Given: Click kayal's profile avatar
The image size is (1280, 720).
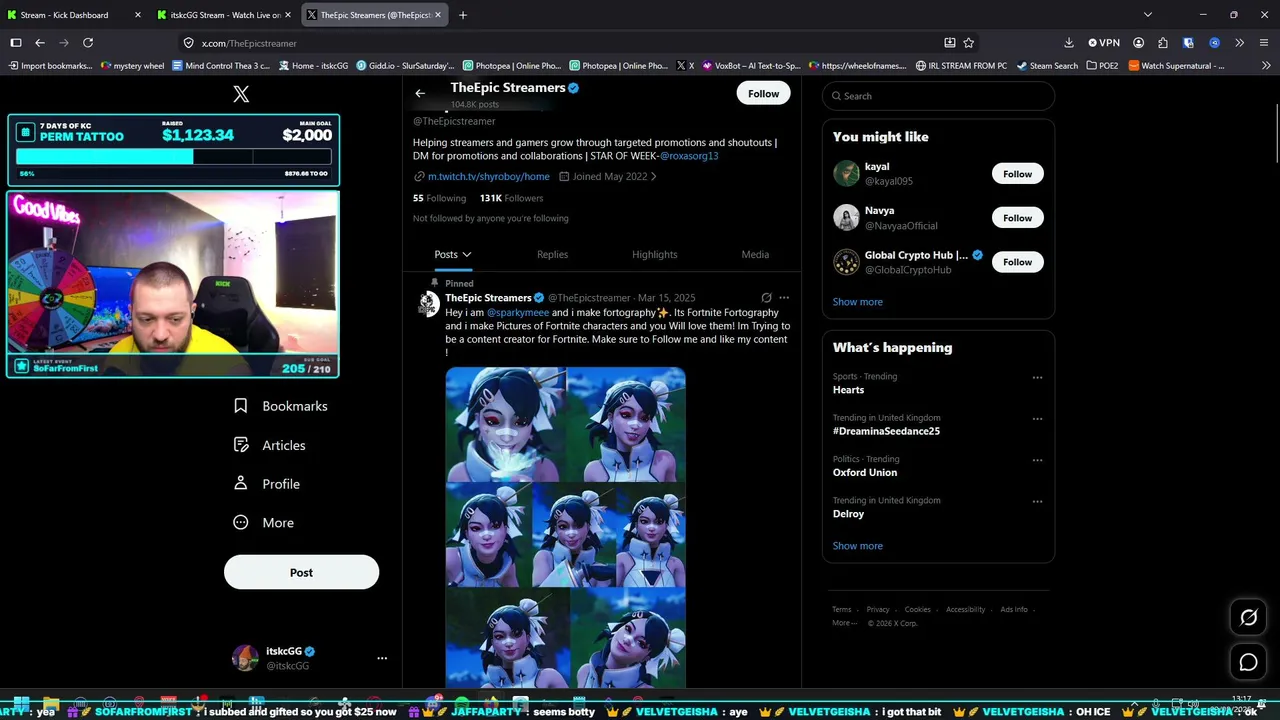Looking at the screenshot, I should 846,174.
